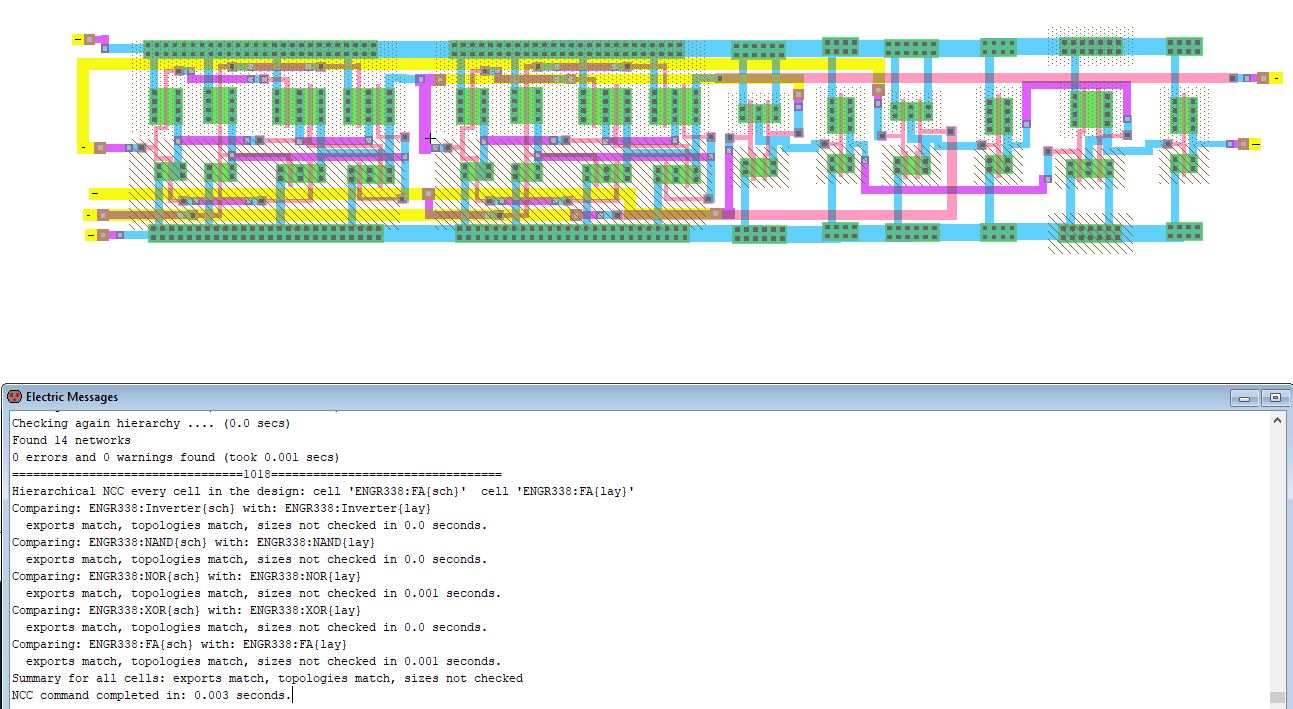Click the messages scrollbar thumb

tap(1276, 697)
